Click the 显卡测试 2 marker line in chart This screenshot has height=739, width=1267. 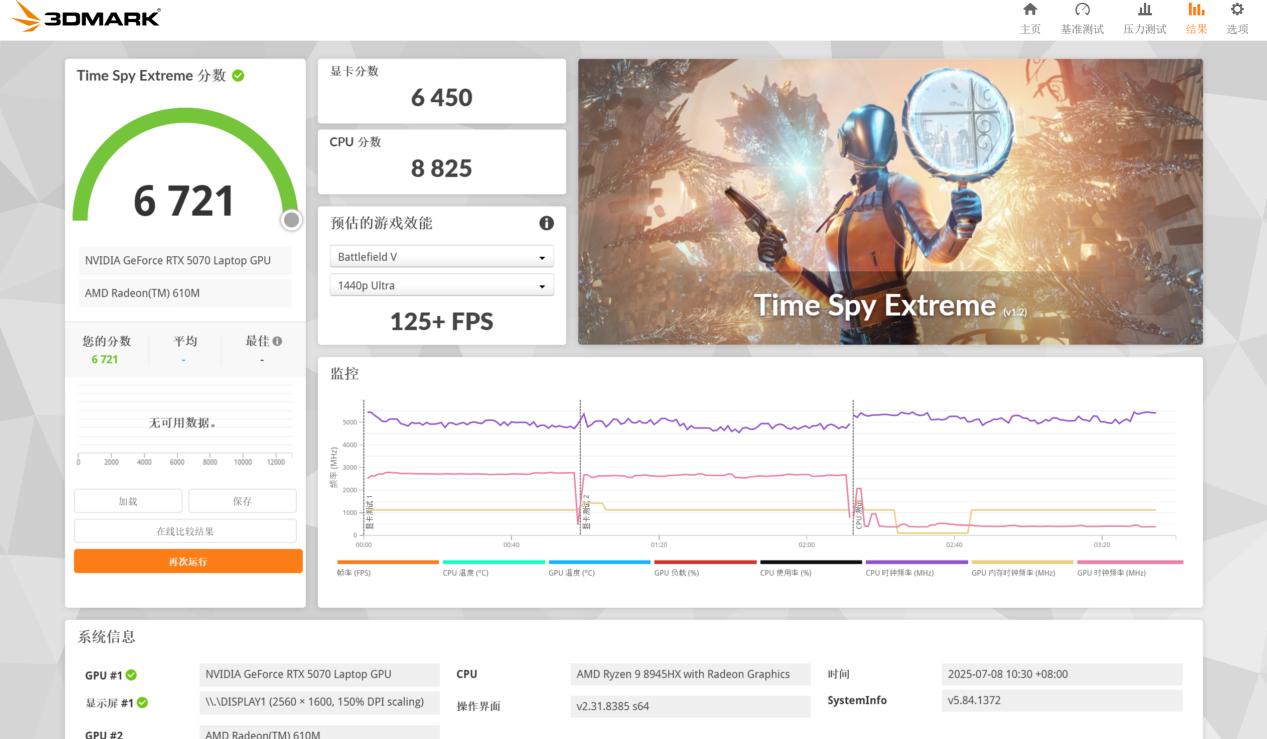(x=581, y=470)
